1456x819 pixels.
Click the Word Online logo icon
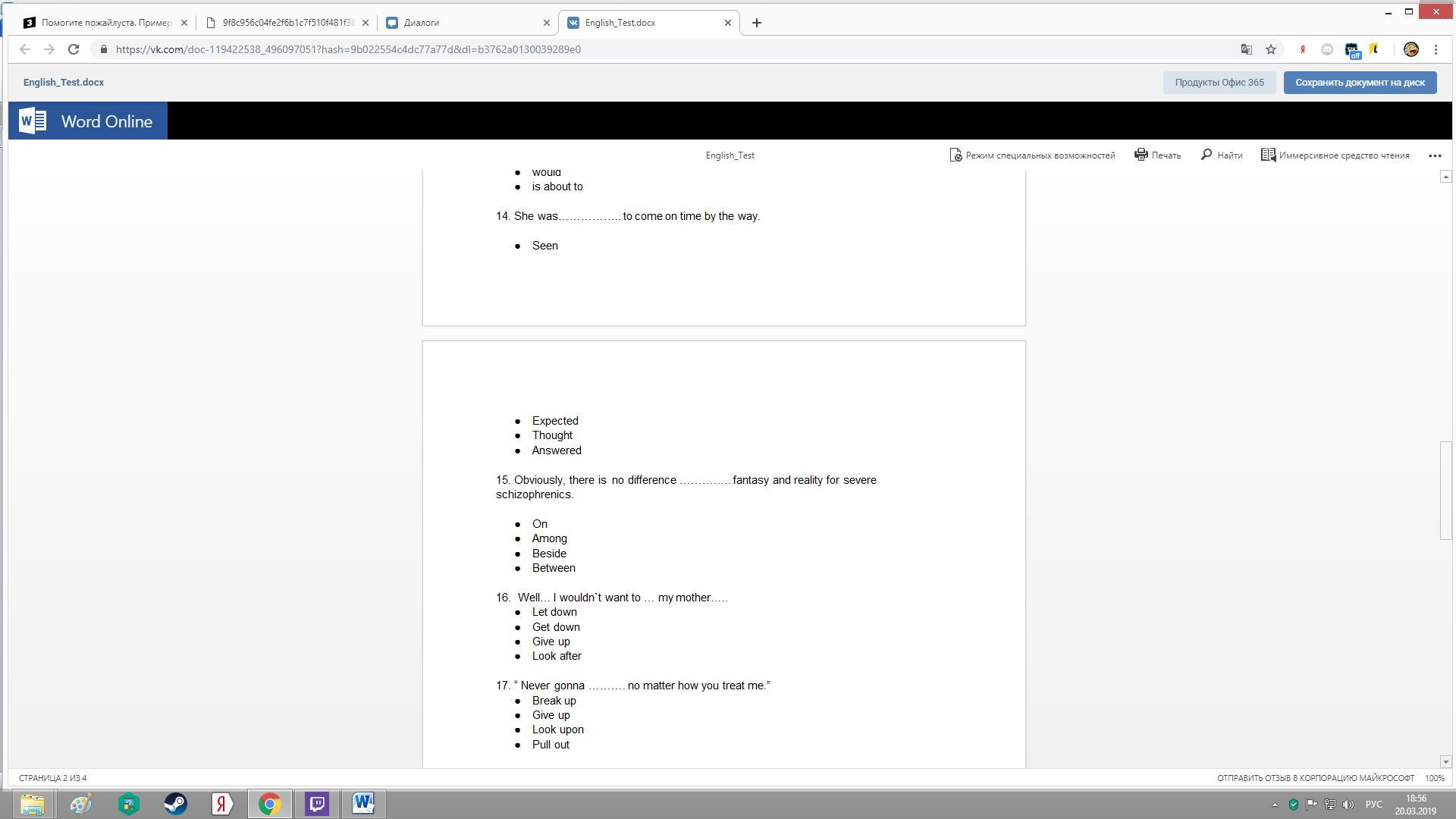click(33, 121)
